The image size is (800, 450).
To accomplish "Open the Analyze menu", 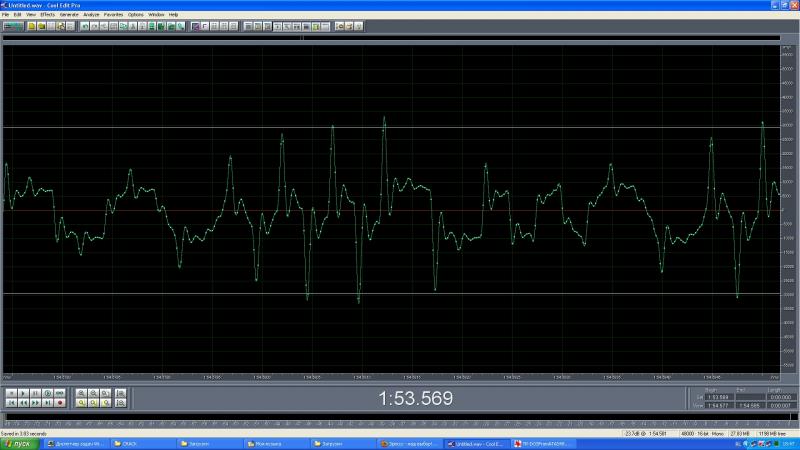I will click(91, 15).
